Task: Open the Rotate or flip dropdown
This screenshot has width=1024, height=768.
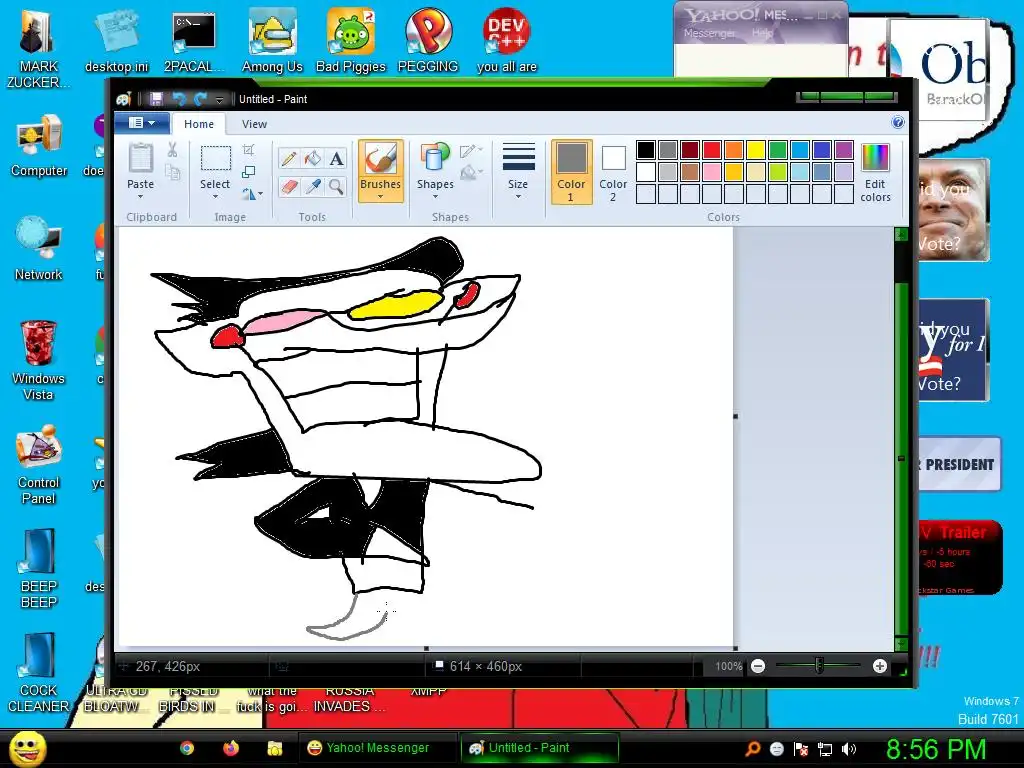Action: (252, 194)
